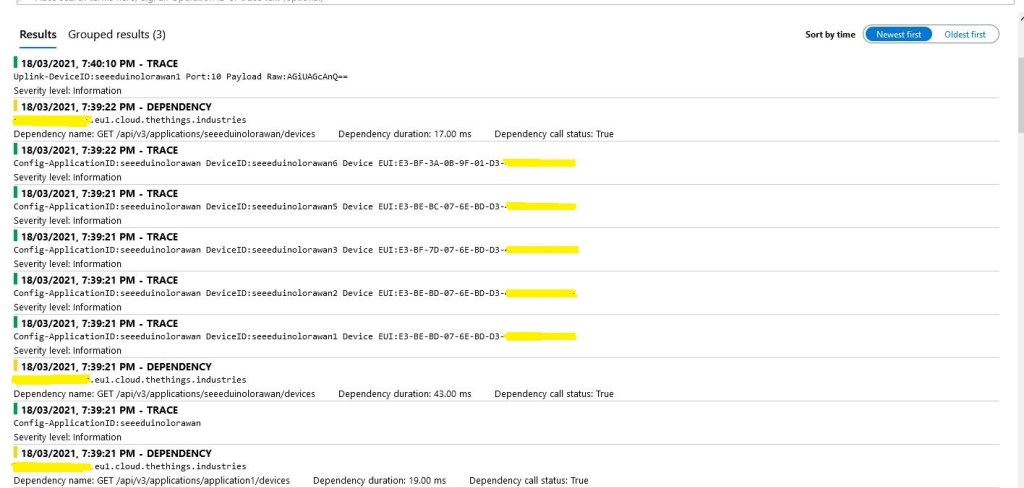
Task: Click the vertical scrollbar on the right
Action: tap(1017, 100)
